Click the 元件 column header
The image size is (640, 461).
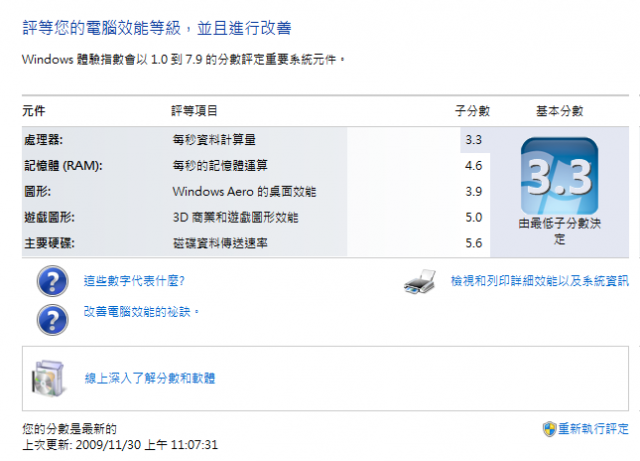33,111
